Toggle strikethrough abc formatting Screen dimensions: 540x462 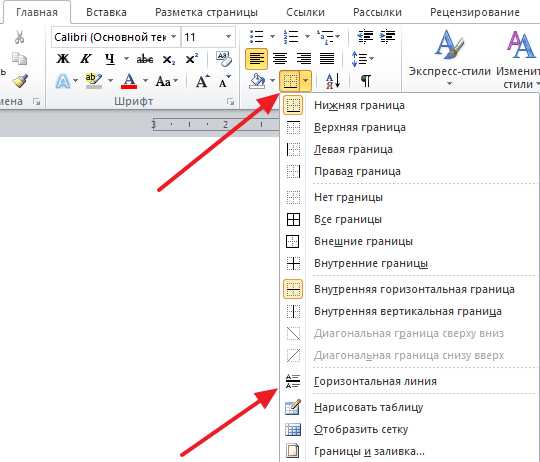coord(145,59)
